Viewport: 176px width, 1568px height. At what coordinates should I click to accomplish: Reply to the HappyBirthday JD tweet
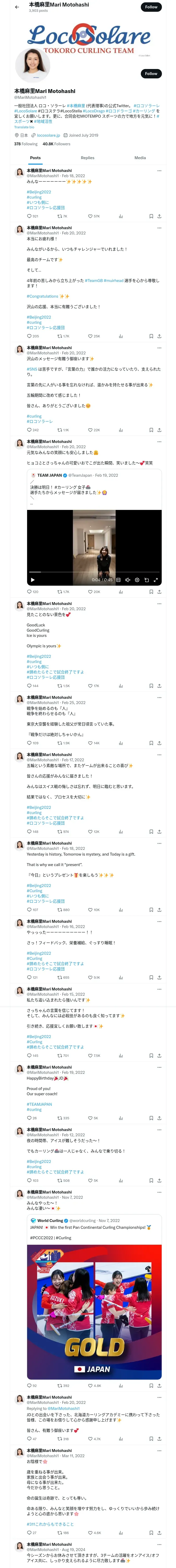click(28, 1117)
